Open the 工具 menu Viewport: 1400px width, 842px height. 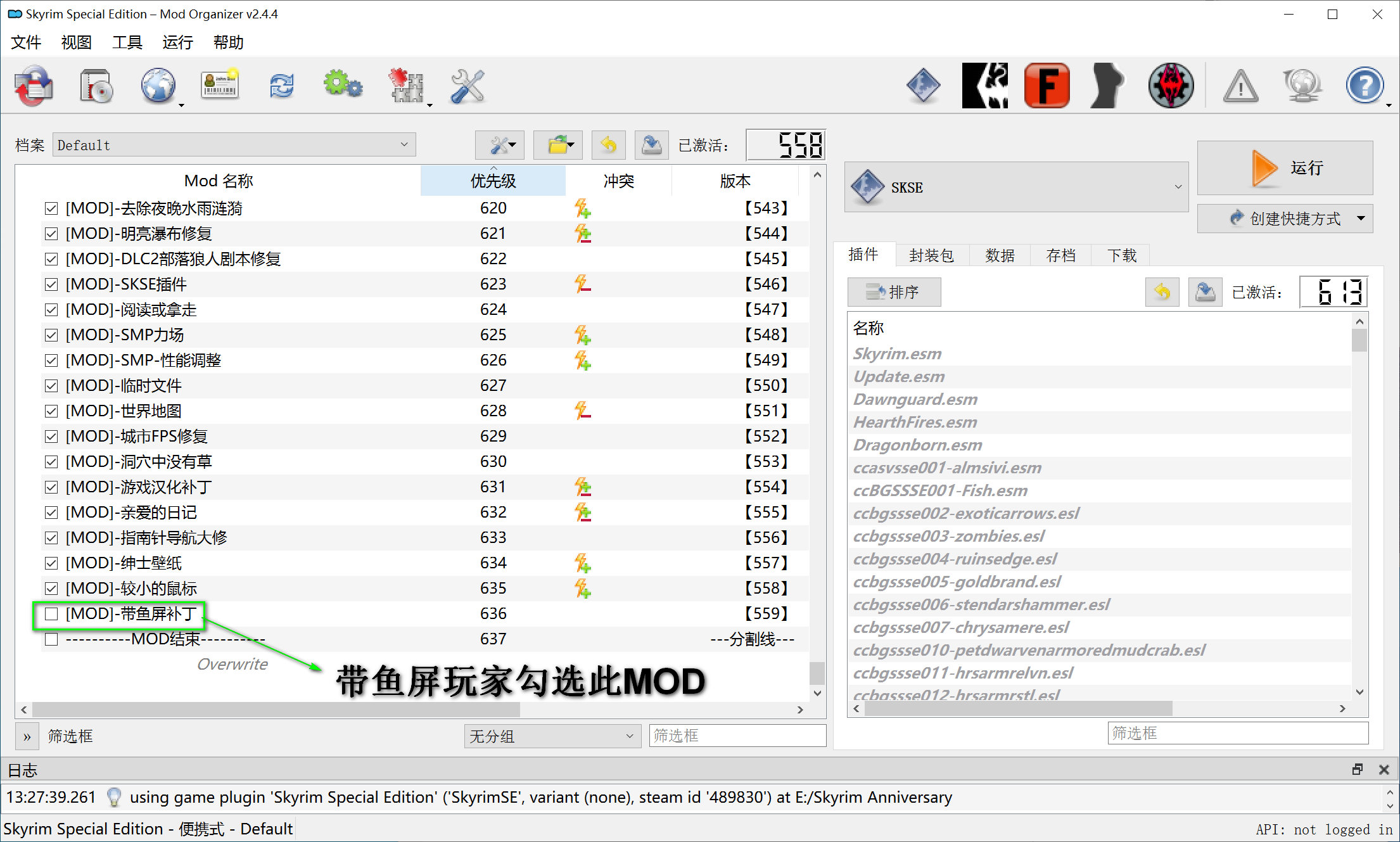point(127,42)
